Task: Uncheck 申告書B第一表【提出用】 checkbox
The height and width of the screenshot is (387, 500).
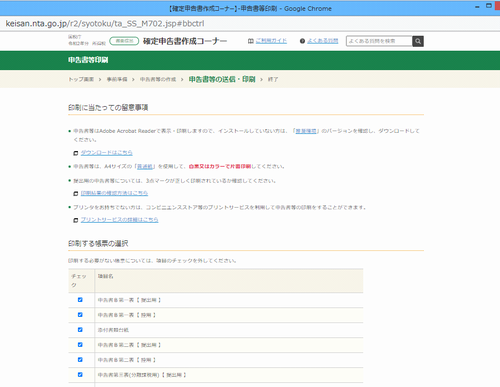Action: point(80,300)
